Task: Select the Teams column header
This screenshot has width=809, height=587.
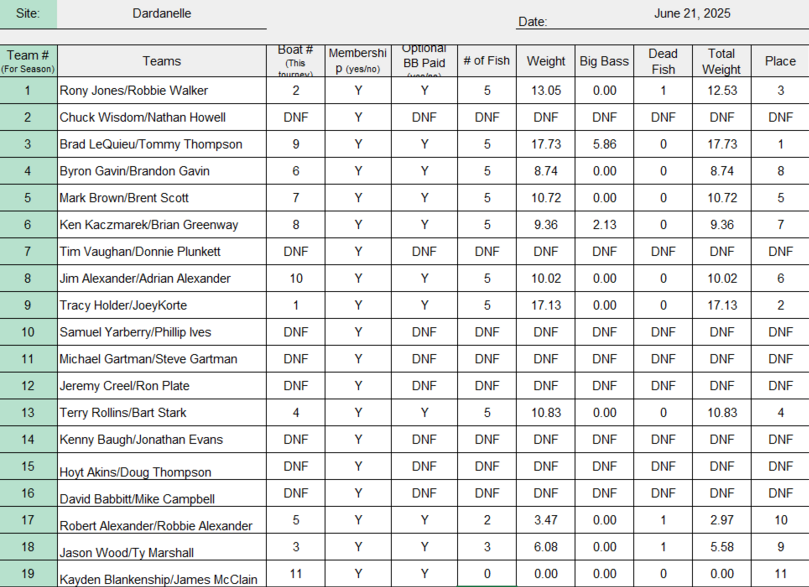Action: pos(161,61)
